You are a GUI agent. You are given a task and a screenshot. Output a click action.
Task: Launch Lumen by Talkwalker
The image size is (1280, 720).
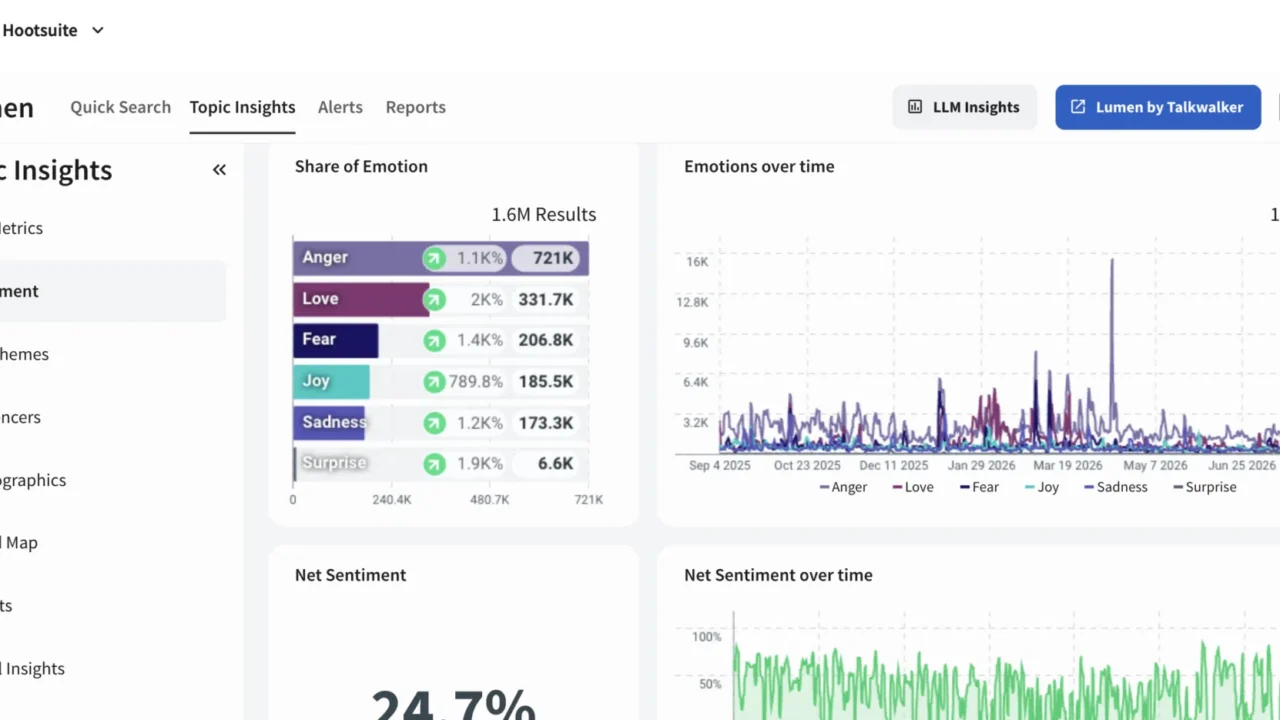tap(1158, 107)
